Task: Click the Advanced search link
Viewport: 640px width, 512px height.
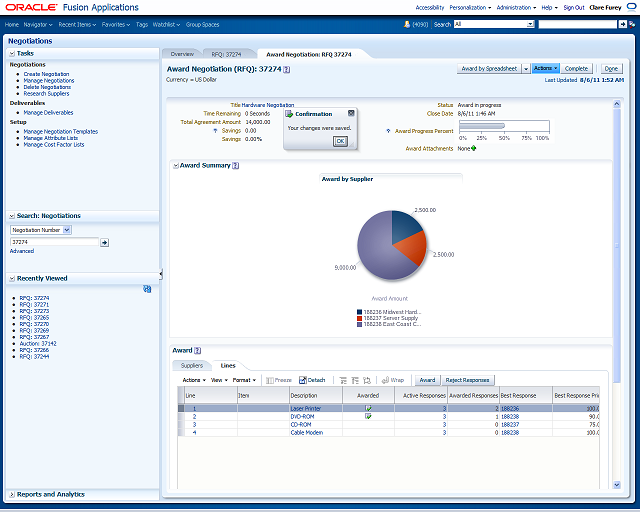Action: [x=22, y=251]
